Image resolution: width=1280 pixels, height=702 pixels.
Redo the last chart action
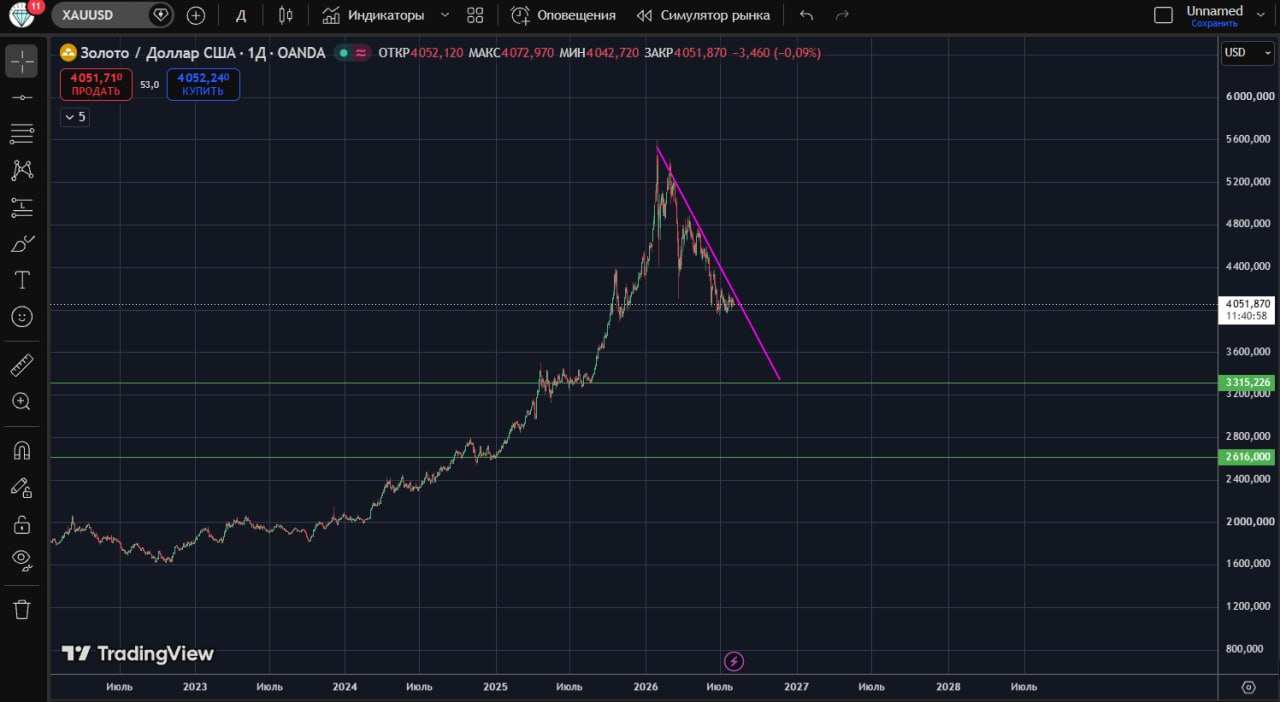[842, 15]
